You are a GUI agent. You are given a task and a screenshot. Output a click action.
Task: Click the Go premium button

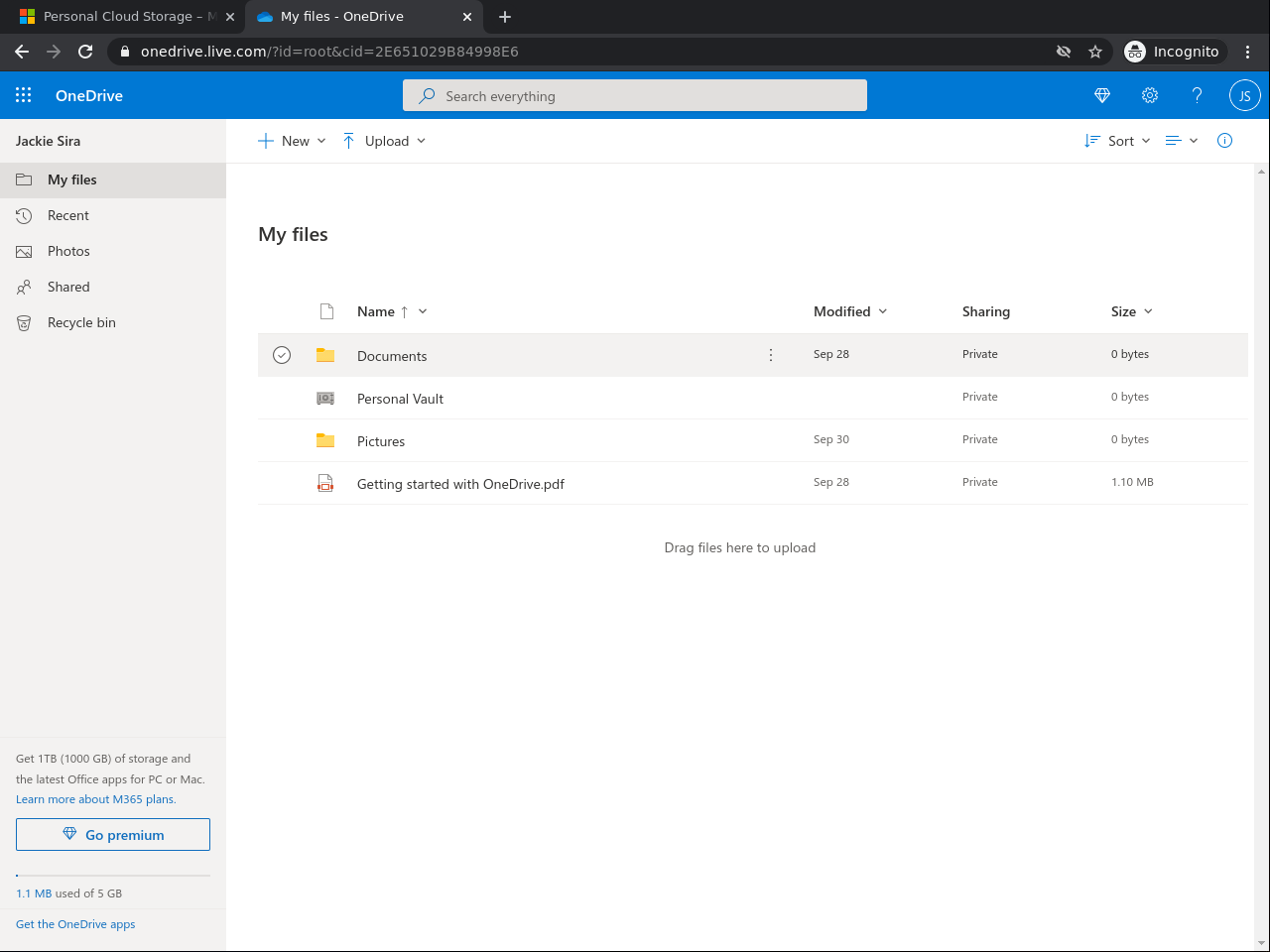point(113,835)
